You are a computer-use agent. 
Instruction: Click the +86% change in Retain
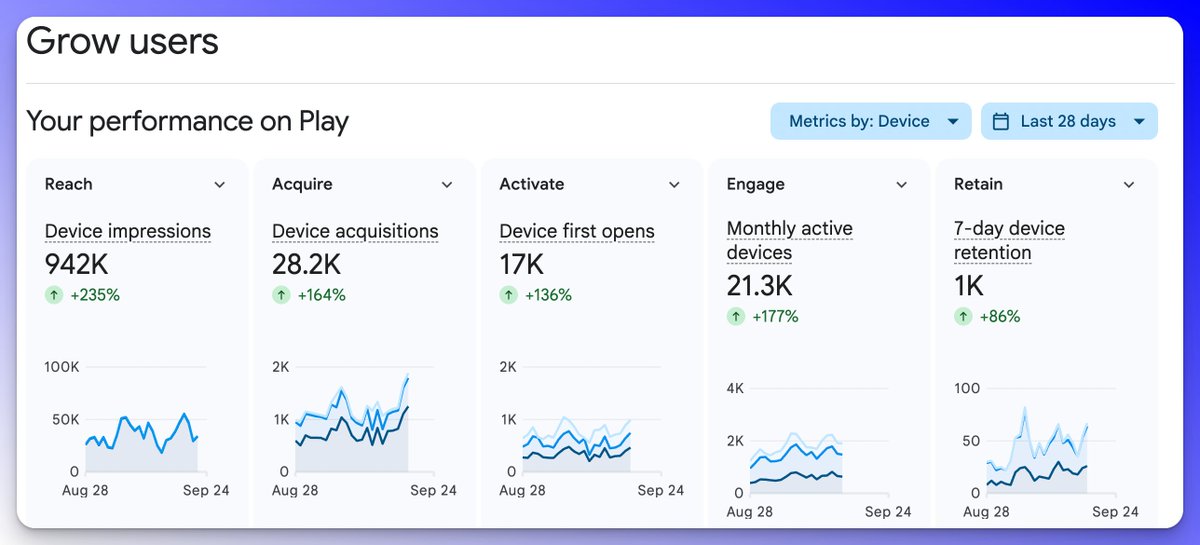999,316
